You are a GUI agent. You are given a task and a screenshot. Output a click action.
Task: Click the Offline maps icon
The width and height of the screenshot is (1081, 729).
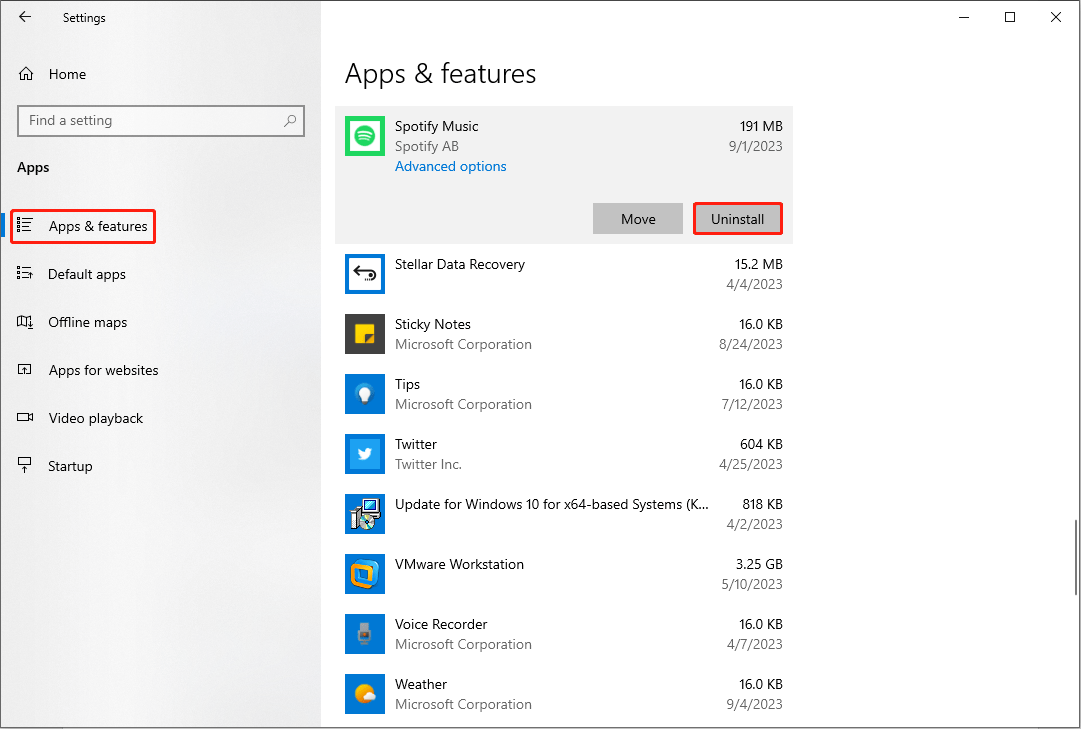tap(25, 321)
